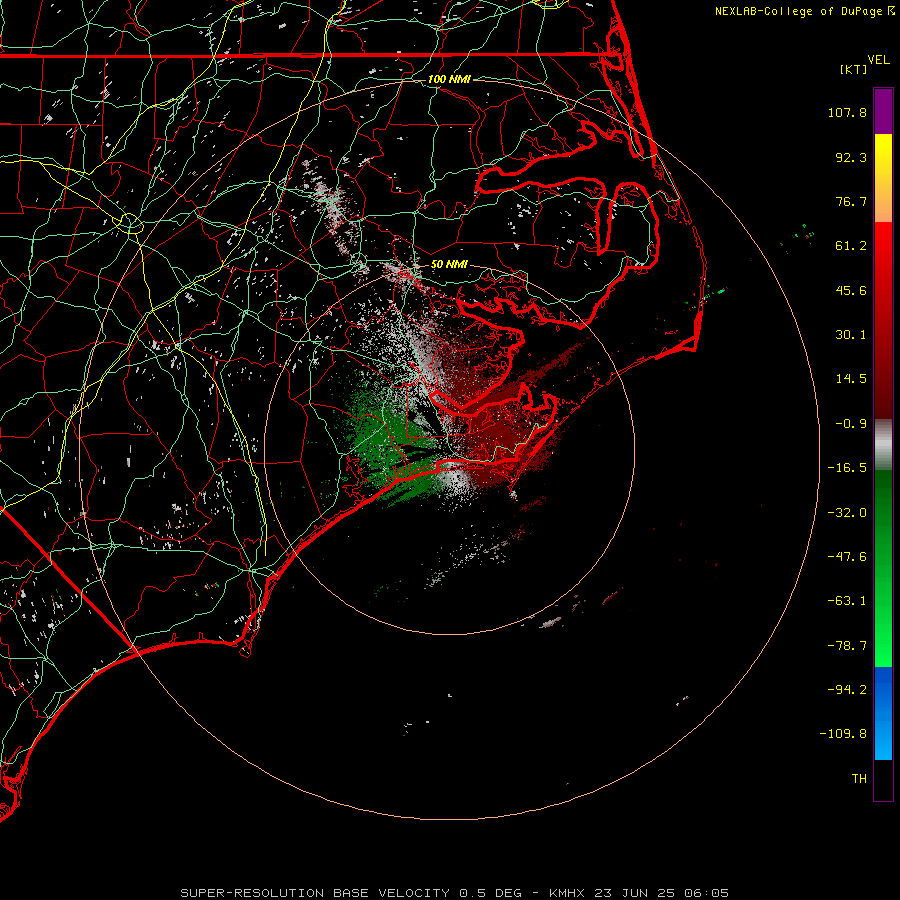Click the VEL legend title
Image resolution: width=900 pixels, height=900 pixels.
[x=878, y=60]
